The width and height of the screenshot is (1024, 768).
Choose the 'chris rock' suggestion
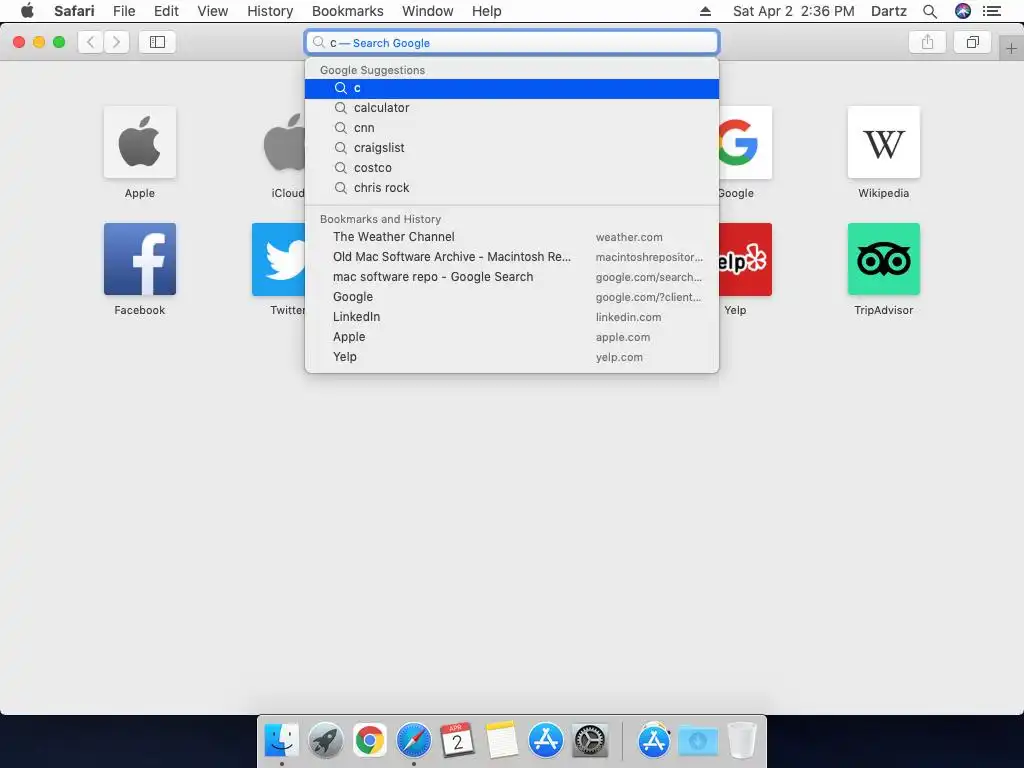pyautogui.click(x=512, y=187)
